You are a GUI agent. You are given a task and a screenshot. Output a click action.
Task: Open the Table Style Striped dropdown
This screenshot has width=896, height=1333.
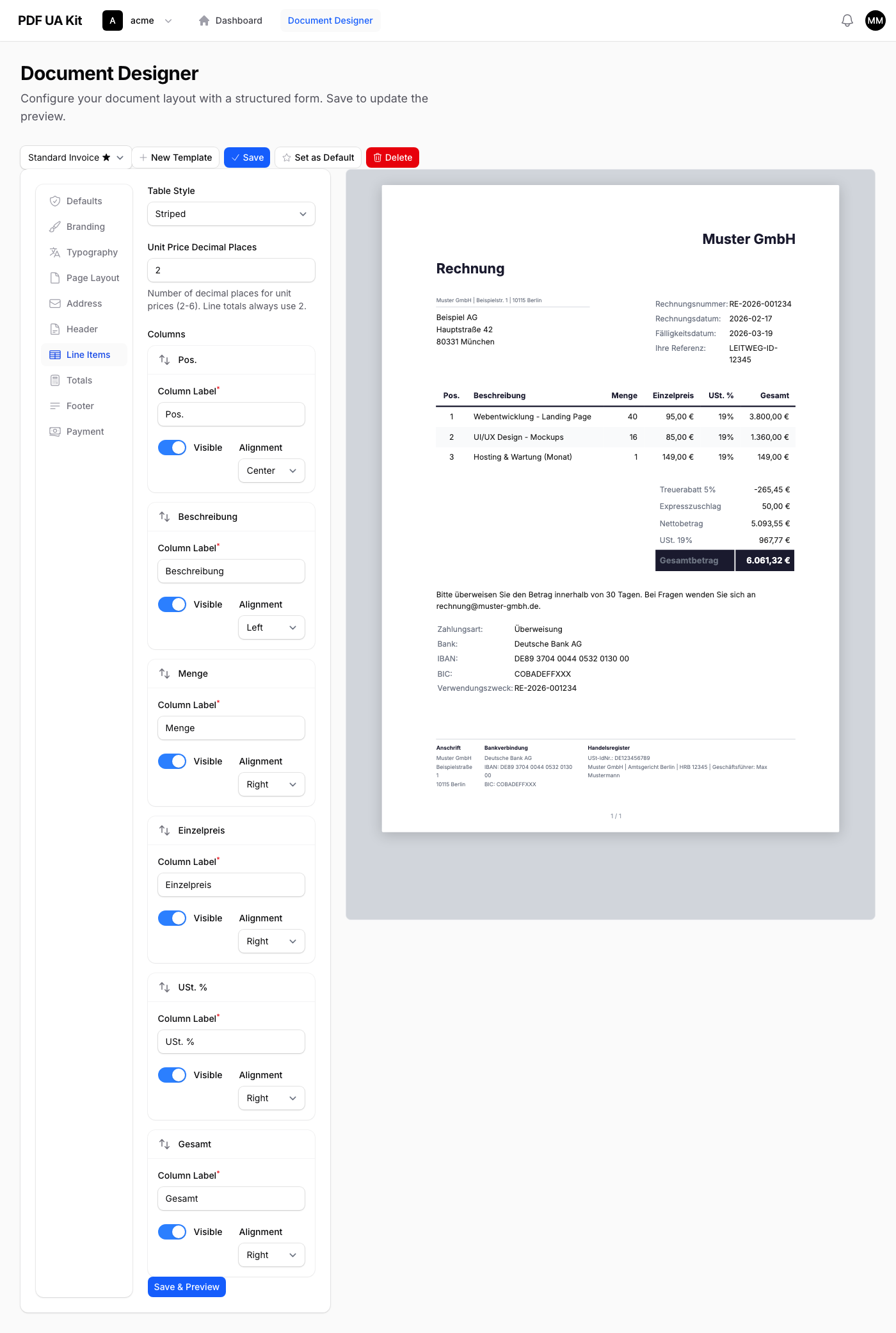coord(231,214)
